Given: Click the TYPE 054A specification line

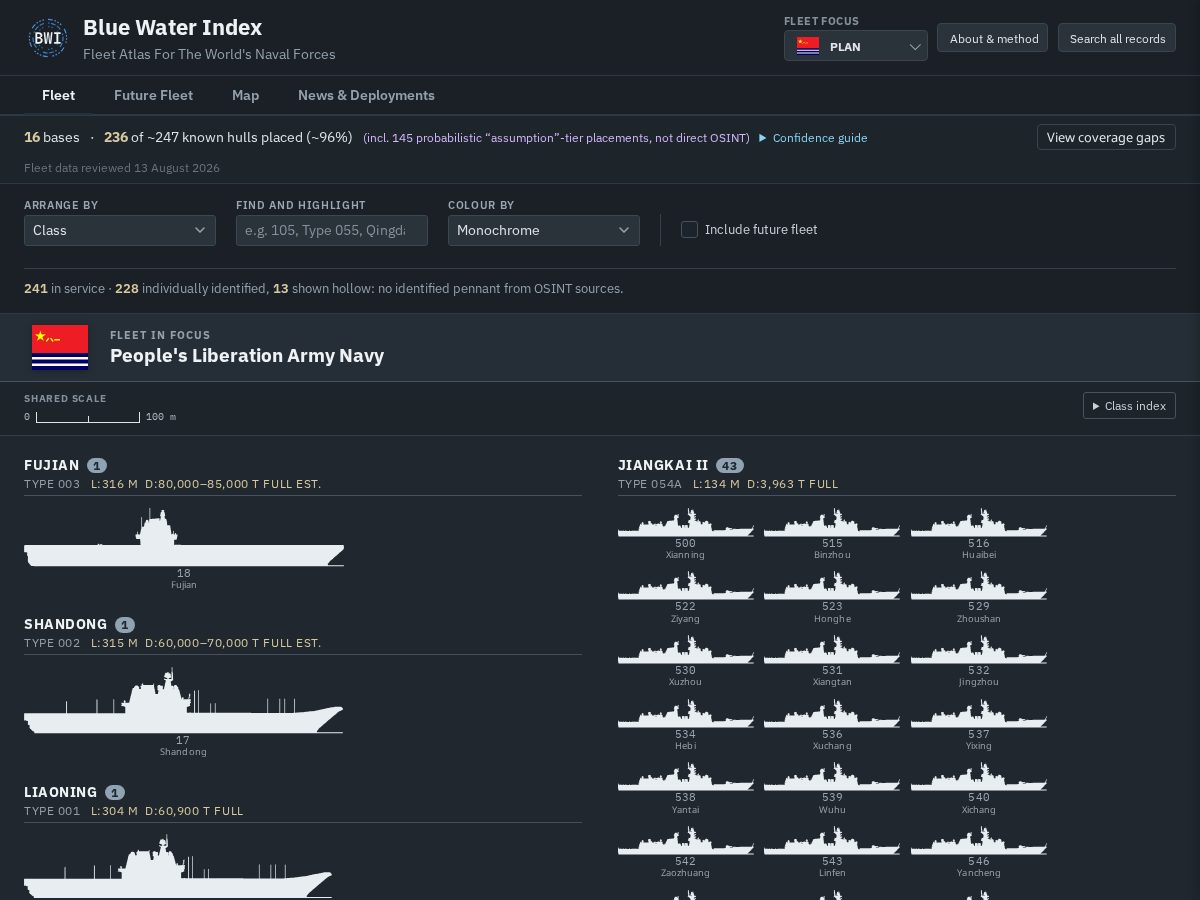Looking at the screenshot, I should tap(728, 484).
